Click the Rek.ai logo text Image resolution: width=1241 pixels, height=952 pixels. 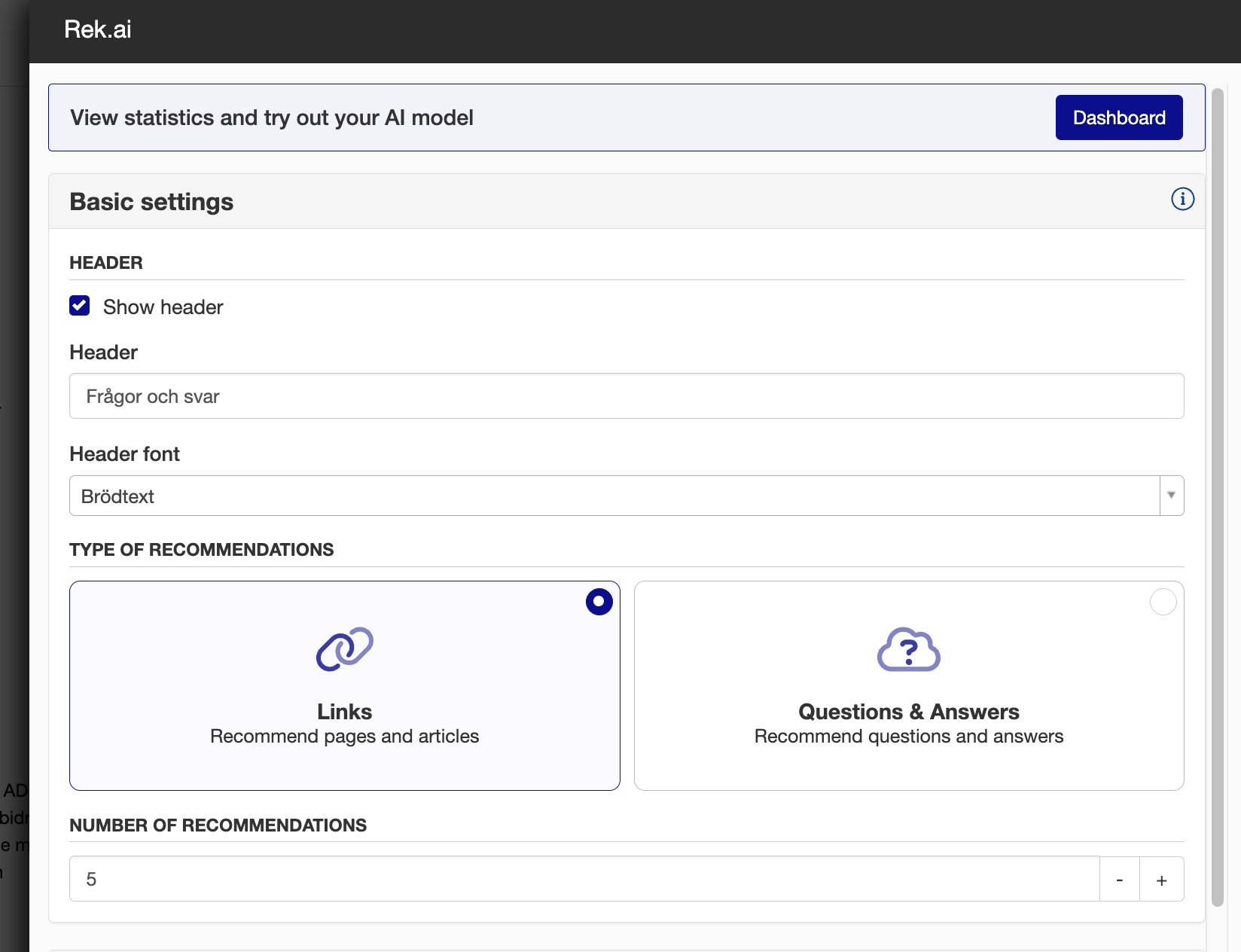(98, 29)
